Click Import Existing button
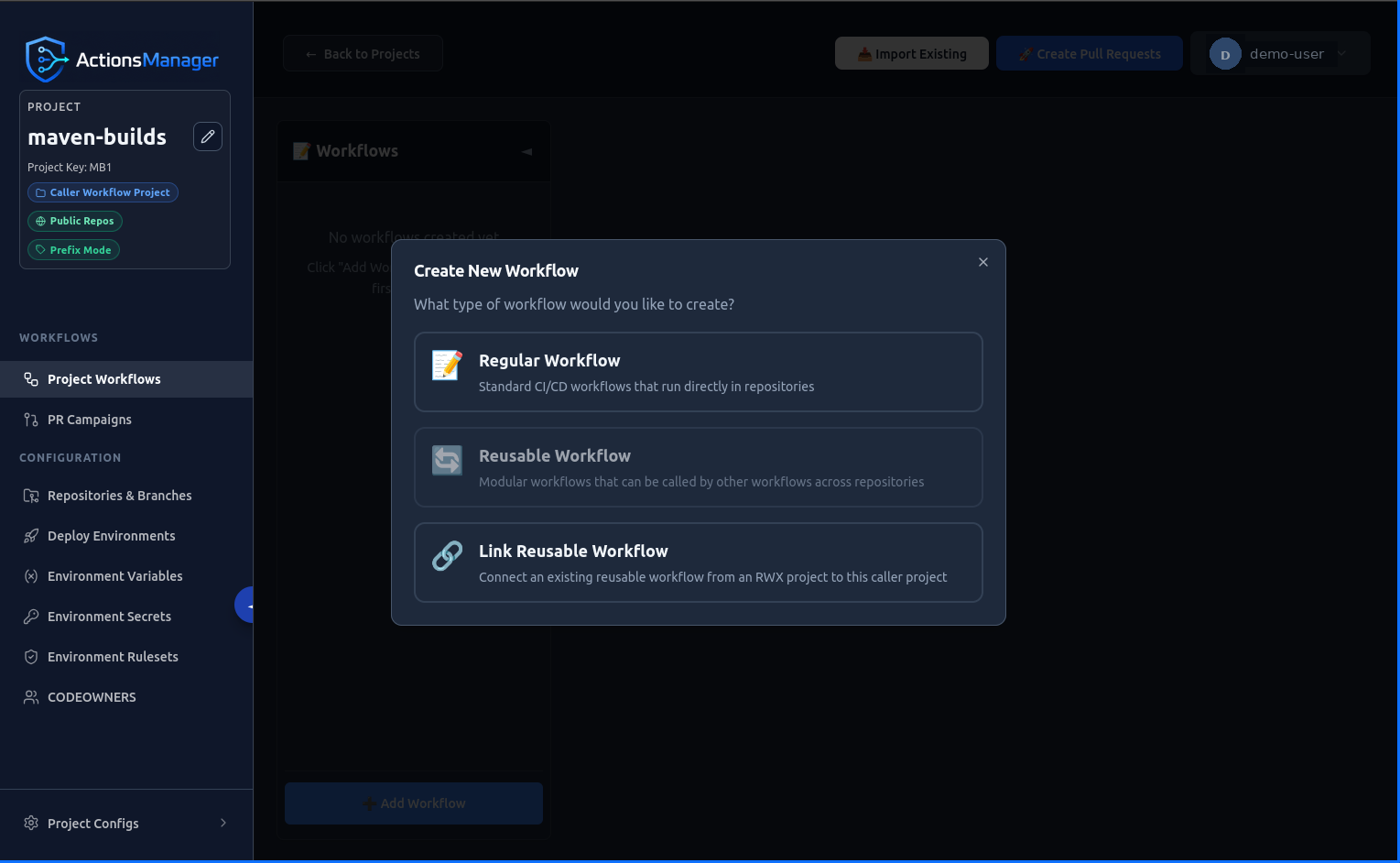Viewport: 1400px width, 863px height. coord(912,54)
